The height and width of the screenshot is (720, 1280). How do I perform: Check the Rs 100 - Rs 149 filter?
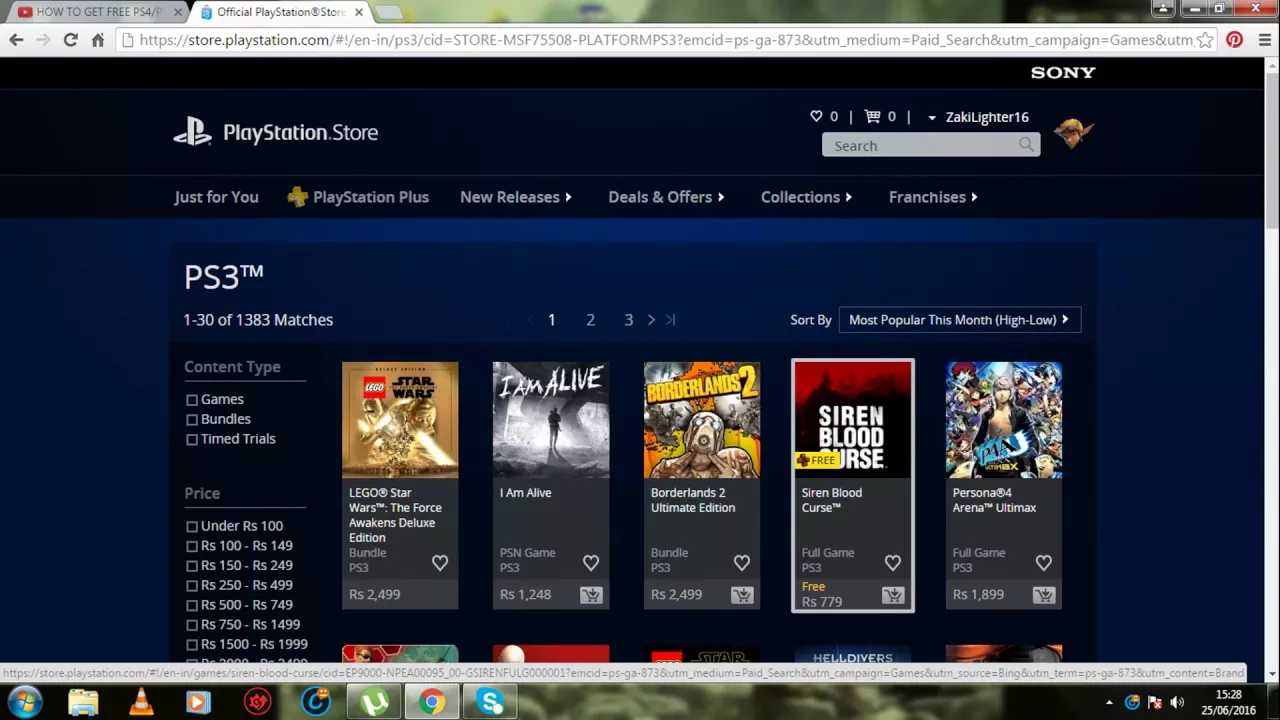[x=192, y=546]
